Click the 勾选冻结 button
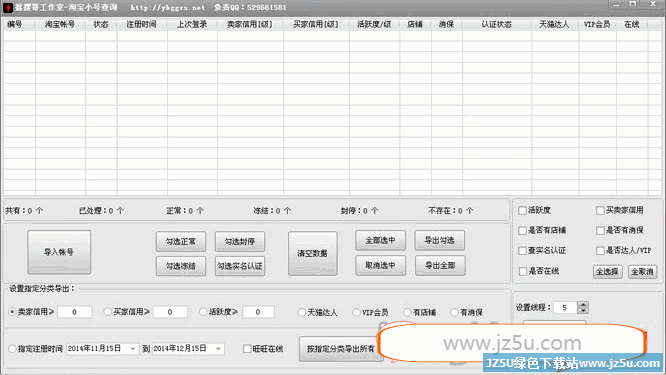 tap(181, 266)
